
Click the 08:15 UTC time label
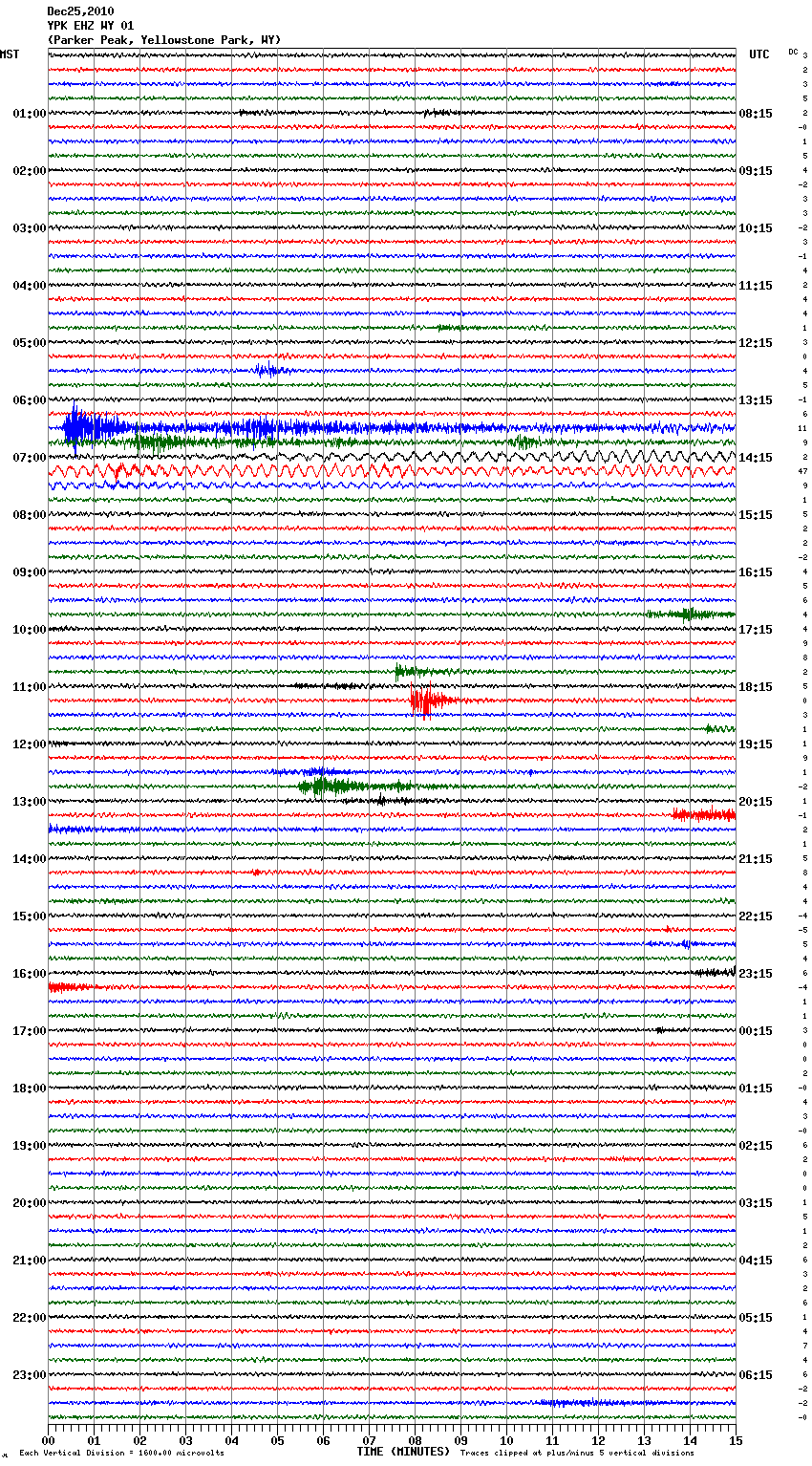(x=756, y=114)
